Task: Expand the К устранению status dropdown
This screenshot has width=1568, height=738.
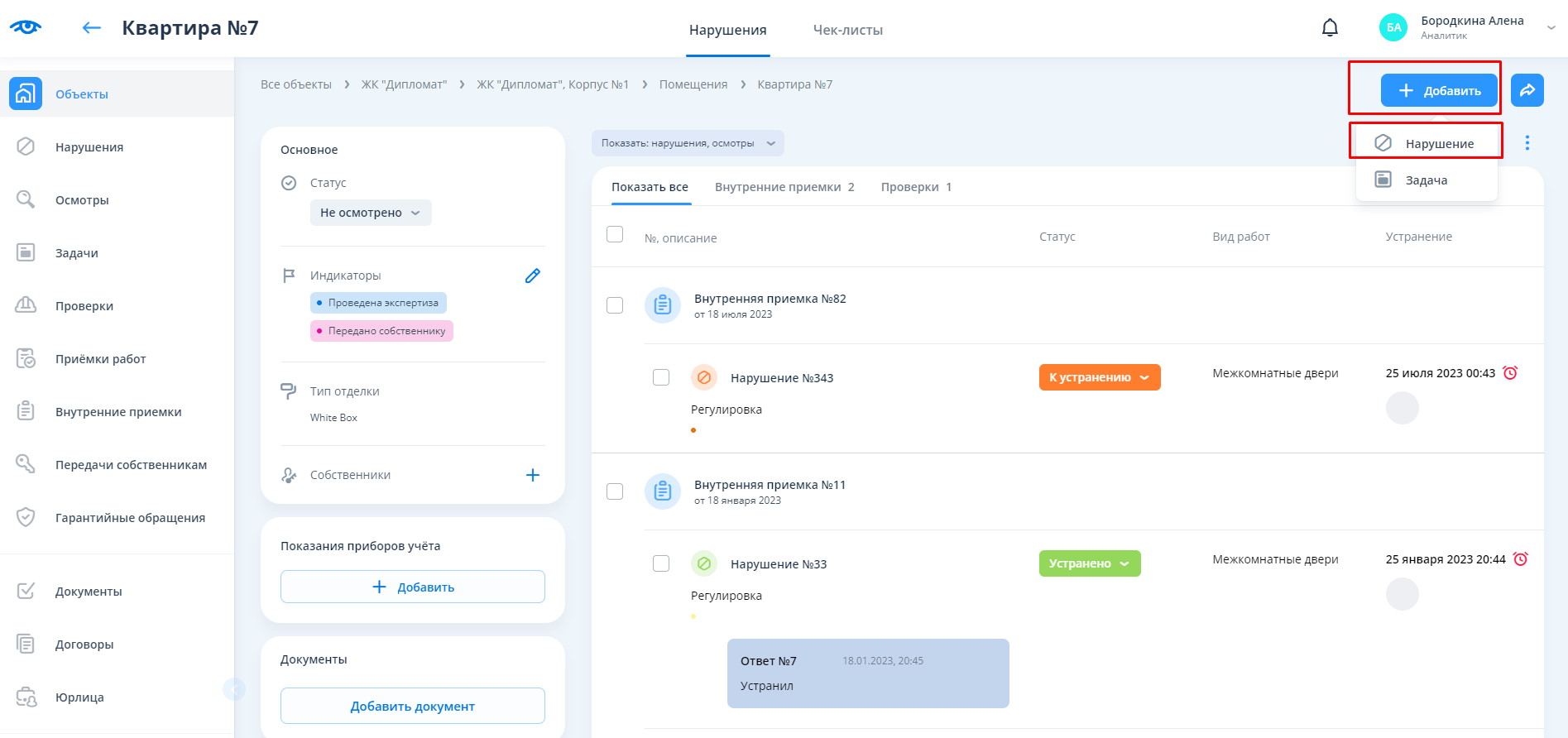Action: (x=1099, y=377)
